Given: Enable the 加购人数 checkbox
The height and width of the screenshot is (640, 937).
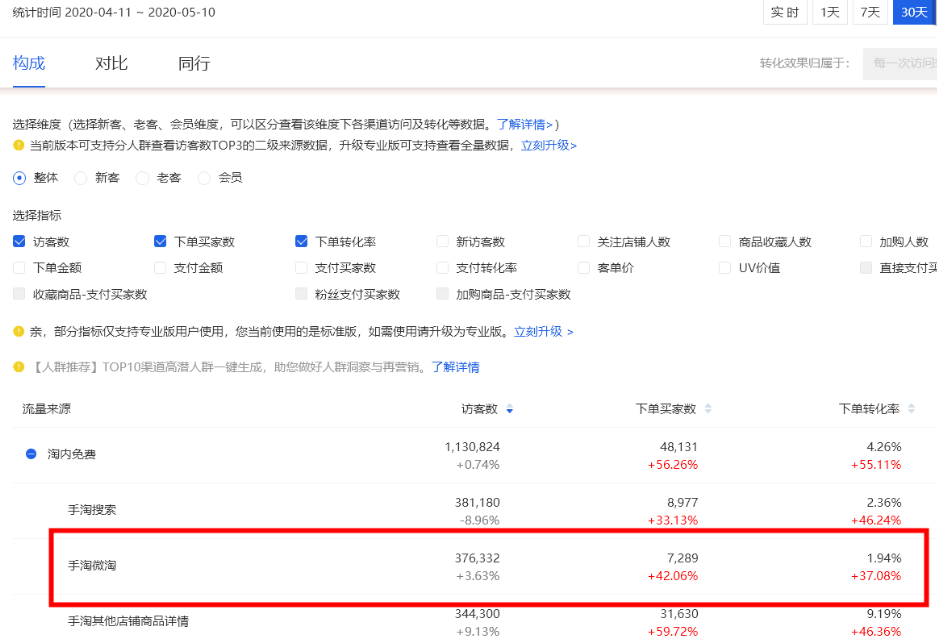Looking at the screenshot, I should tap(866, 241).
